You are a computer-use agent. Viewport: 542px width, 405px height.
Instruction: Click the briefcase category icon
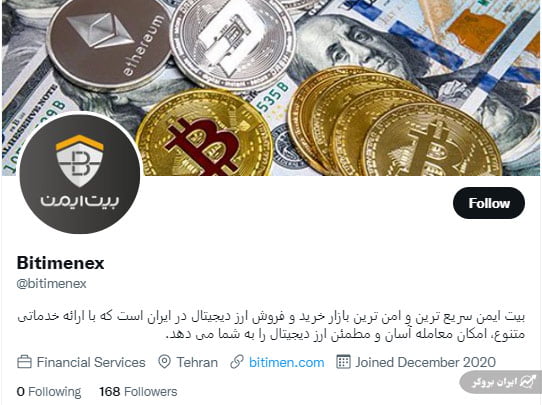coord(24,362)
